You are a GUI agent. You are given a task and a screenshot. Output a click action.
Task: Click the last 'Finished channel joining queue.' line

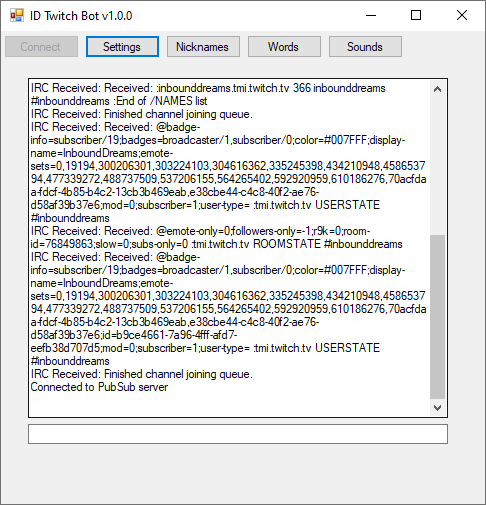click(142, 374)
